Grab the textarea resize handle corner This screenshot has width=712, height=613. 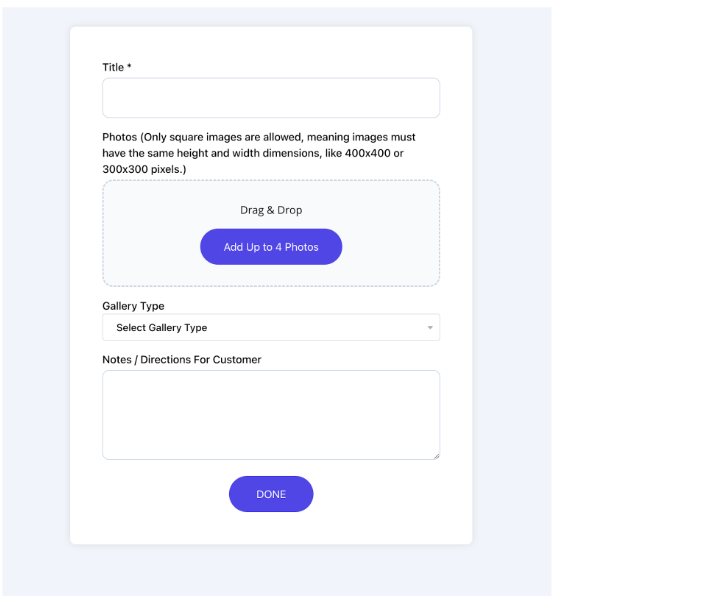(x=436, y=456)
